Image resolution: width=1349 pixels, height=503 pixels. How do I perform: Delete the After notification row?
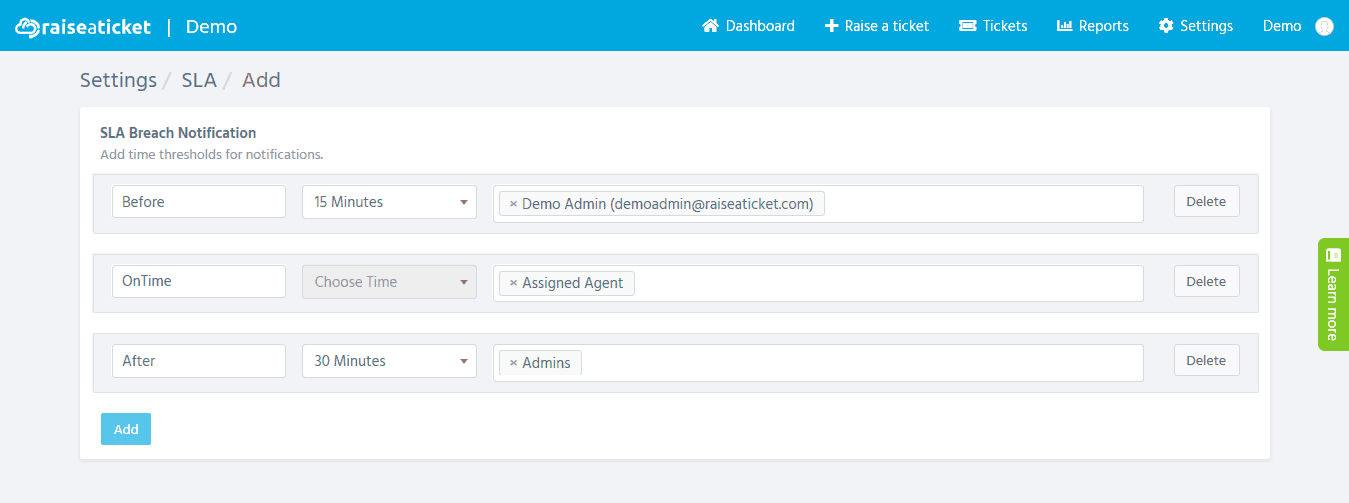[1206, 360]
